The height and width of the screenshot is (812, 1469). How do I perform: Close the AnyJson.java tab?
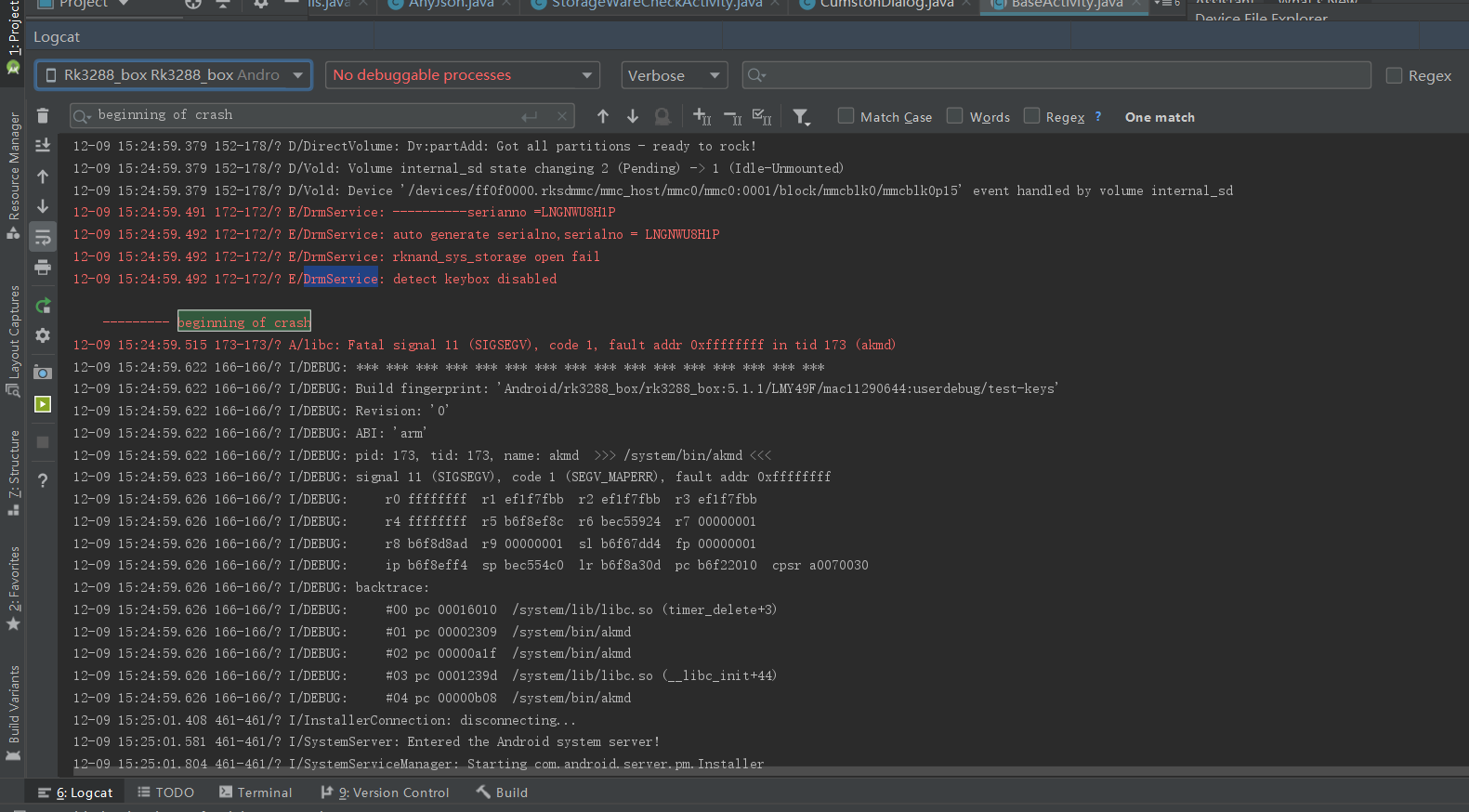506,4
